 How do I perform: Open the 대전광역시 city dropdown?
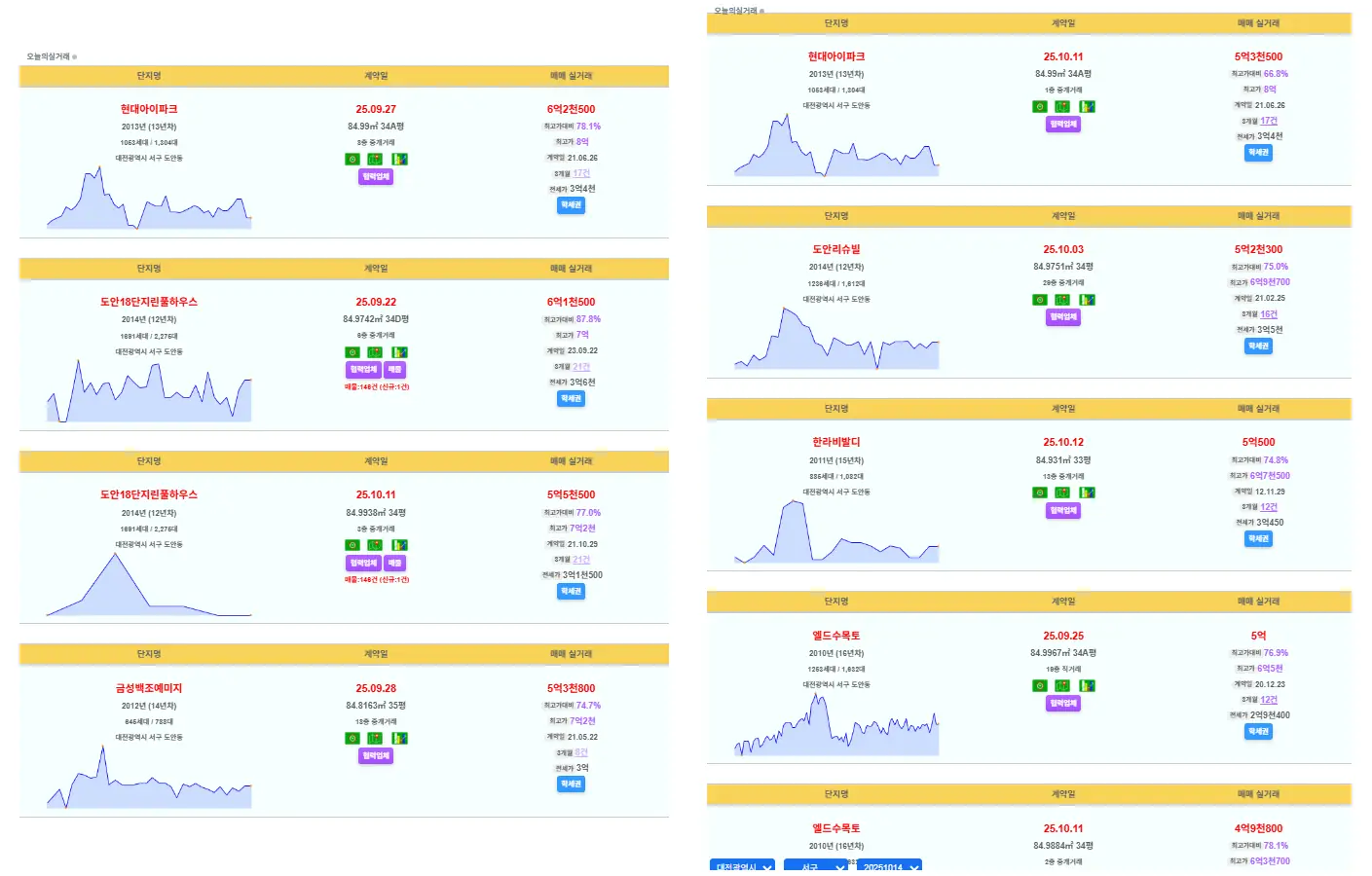tap(742, 866)
